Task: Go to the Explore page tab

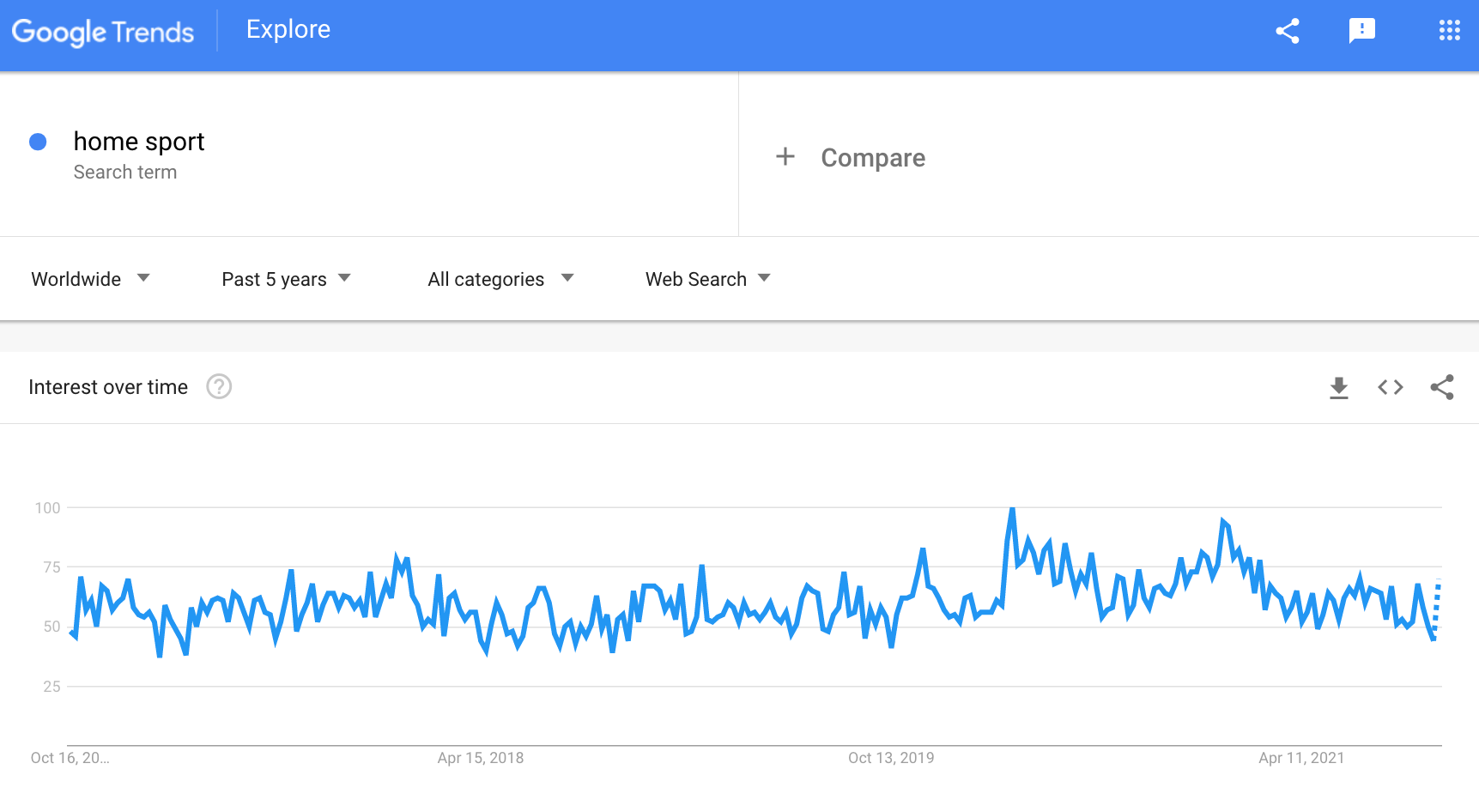Action: tap(288, 30)
